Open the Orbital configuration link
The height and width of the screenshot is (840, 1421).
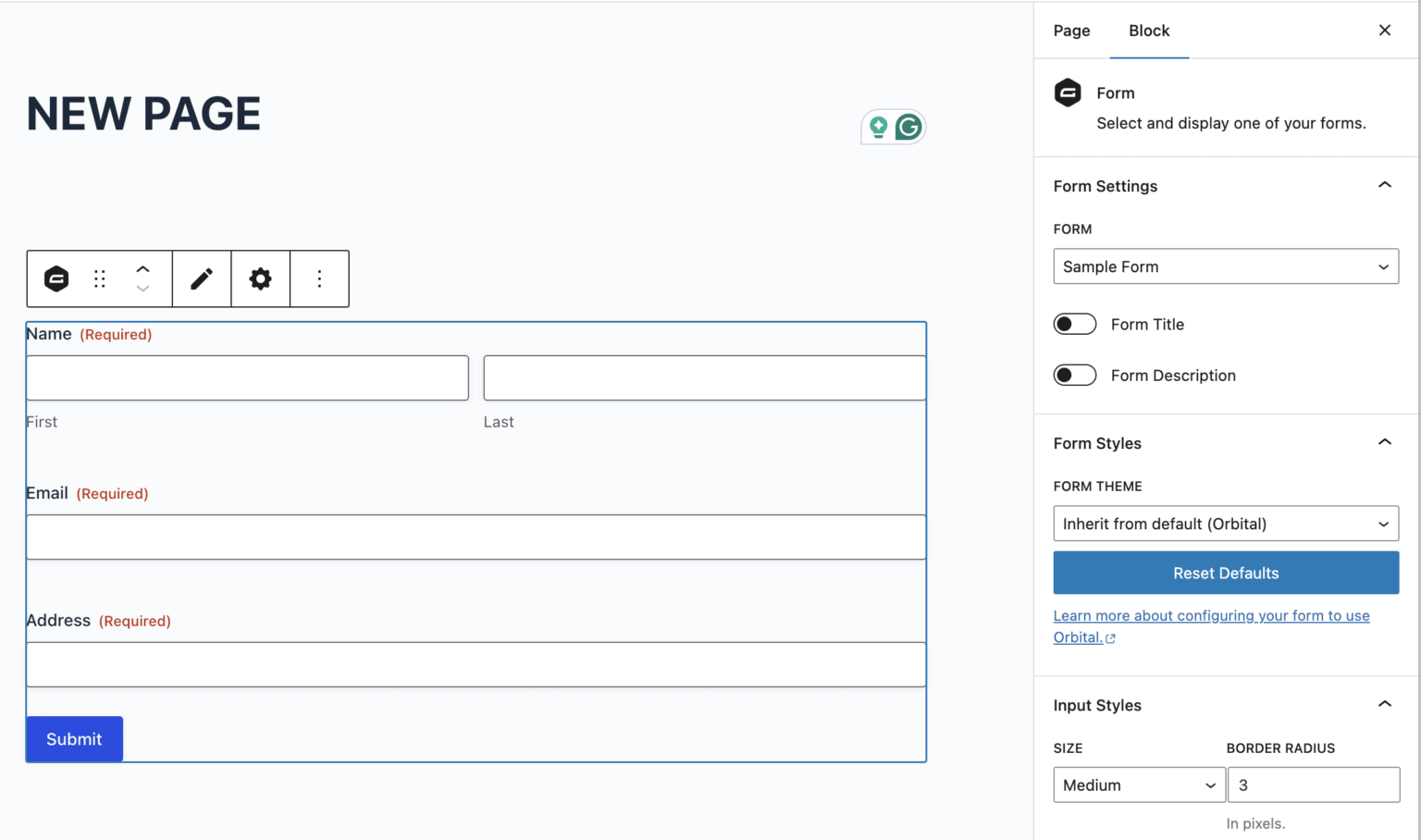(1212, 615)
